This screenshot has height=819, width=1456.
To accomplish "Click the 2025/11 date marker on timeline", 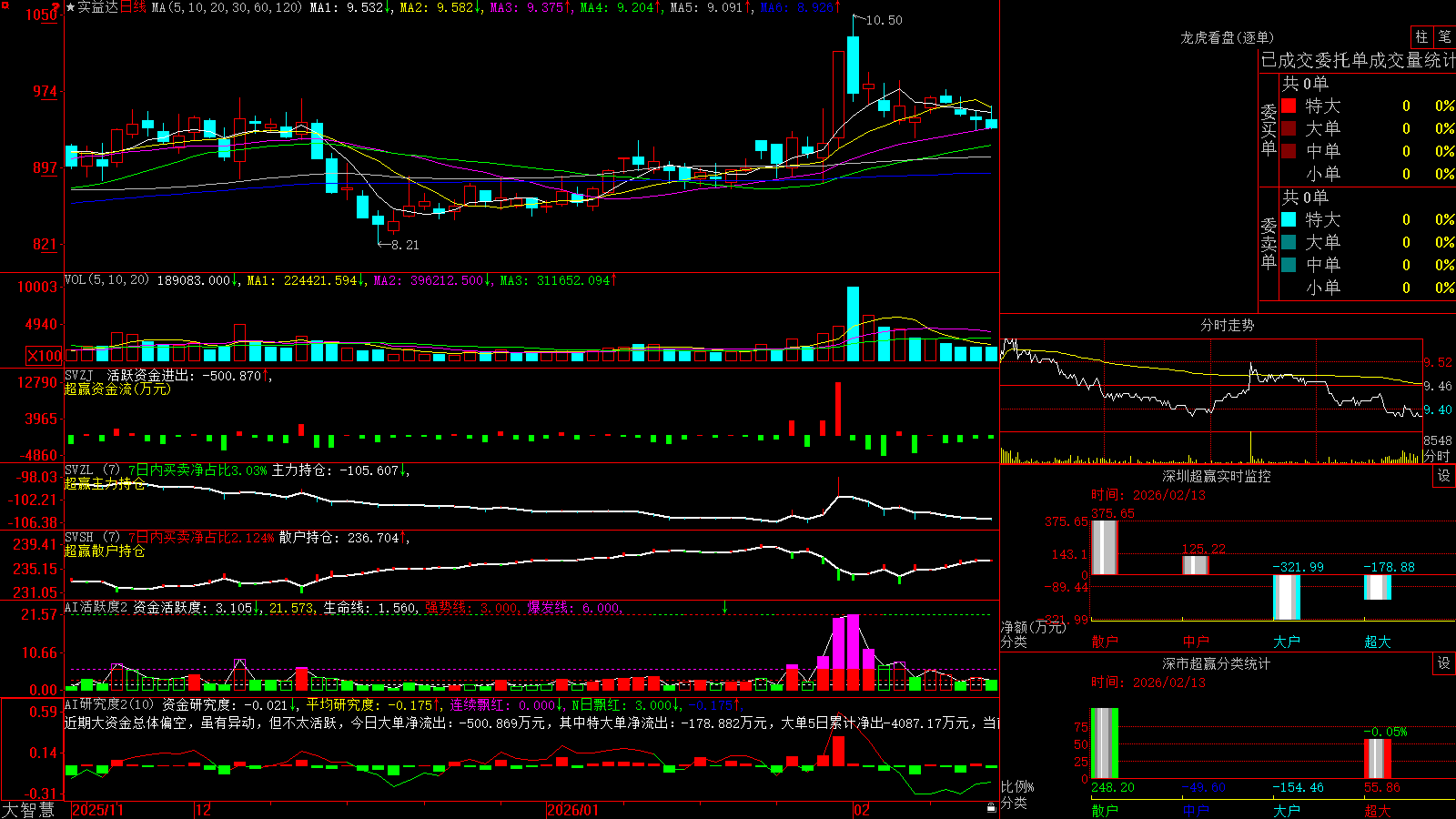I will pyautogui.click(x=97, y=810).
